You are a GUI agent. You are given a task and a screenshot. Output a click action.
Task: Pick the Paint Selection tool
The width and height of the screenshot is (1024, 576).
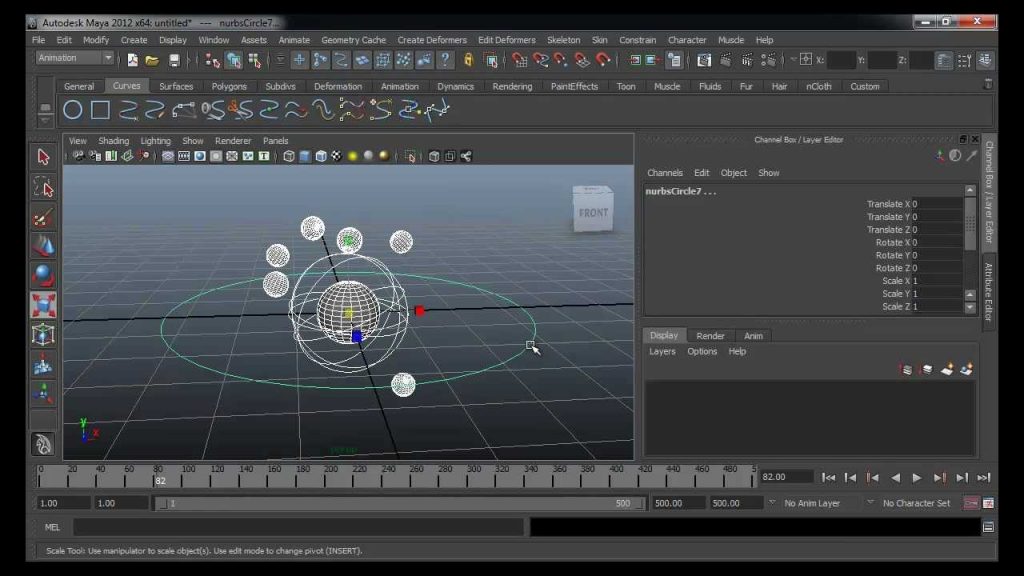[x=43, y=217]
